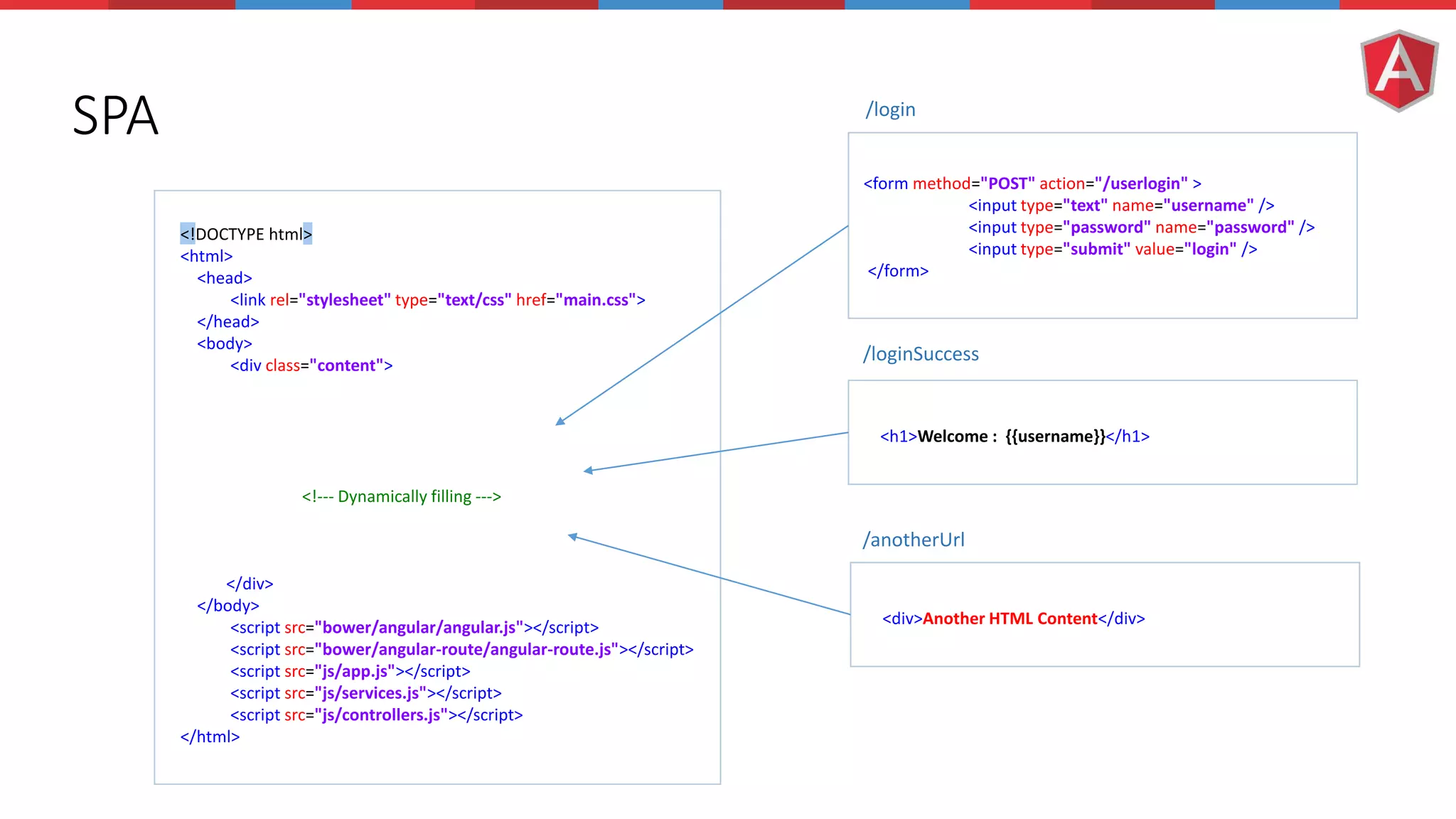Click the SPA slide title
Image resolution: width=1456 pixels, height=819 pixels.
[x=115, y=116]
